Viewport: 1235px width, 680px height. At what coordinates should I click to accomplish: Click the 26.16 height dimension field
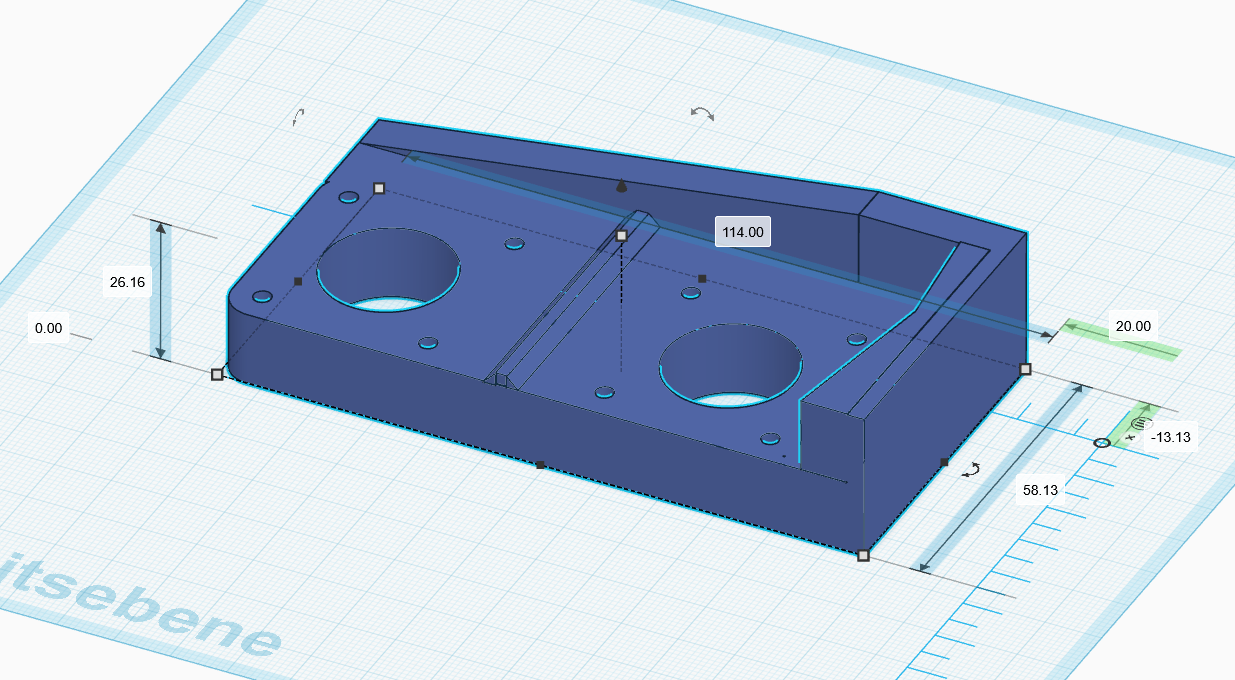tap(127, 283)
